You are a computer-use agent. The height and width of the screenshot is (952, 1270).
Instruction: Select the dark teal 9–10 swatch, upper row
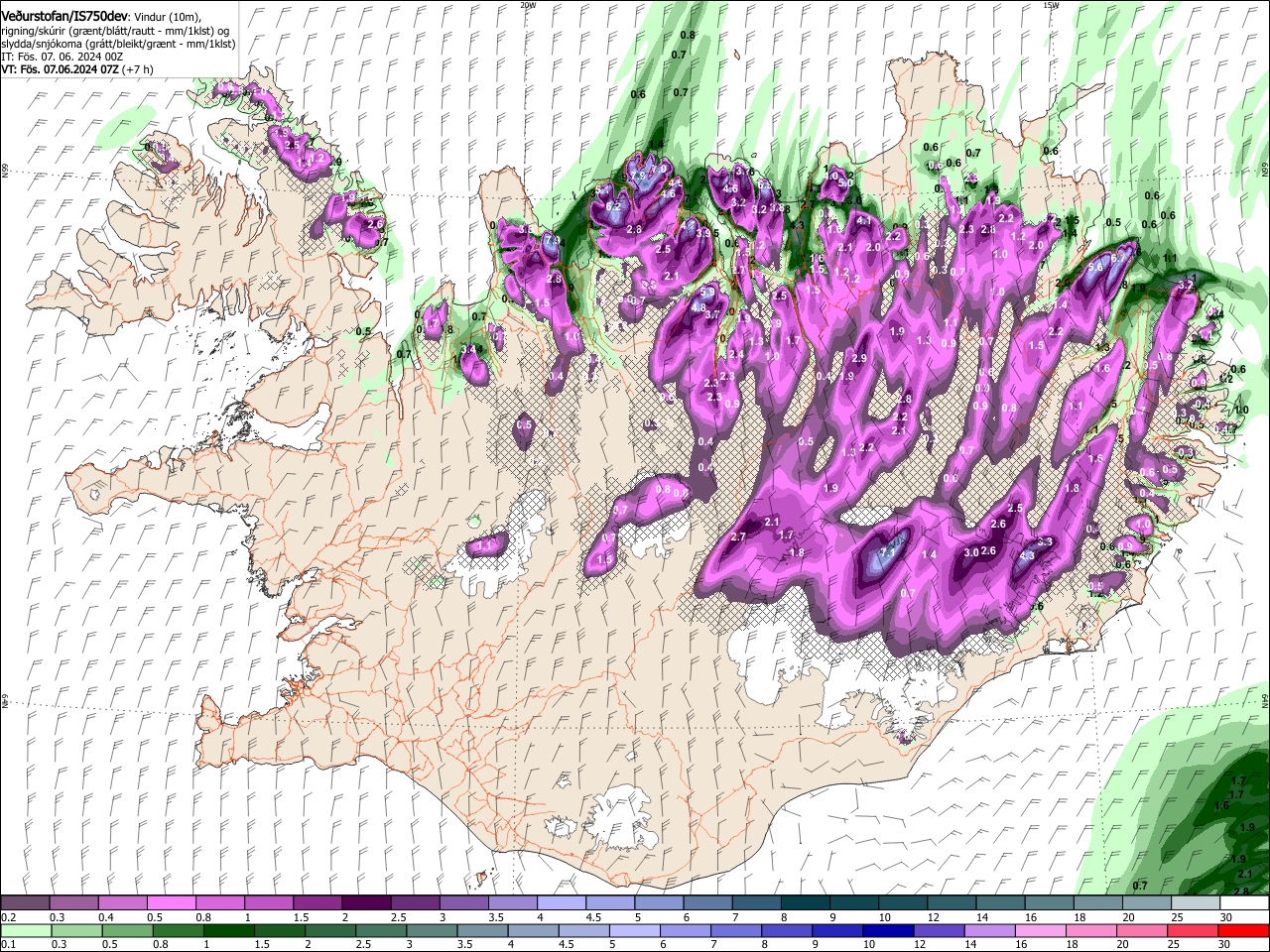point(854,902)
